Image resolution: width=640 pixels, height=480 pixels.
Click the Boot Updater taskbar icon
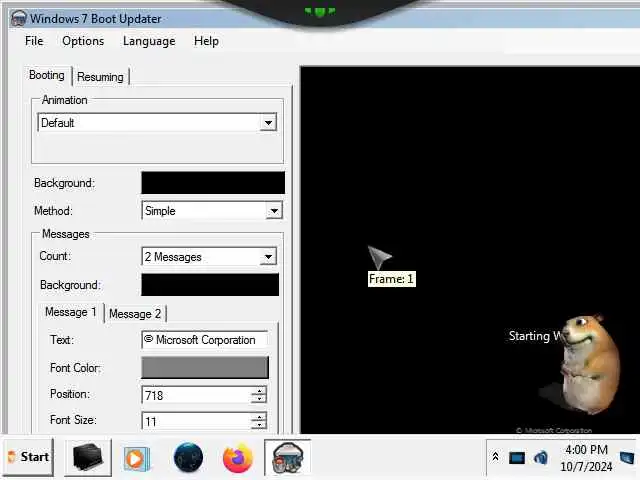click(x=288, y=457)
